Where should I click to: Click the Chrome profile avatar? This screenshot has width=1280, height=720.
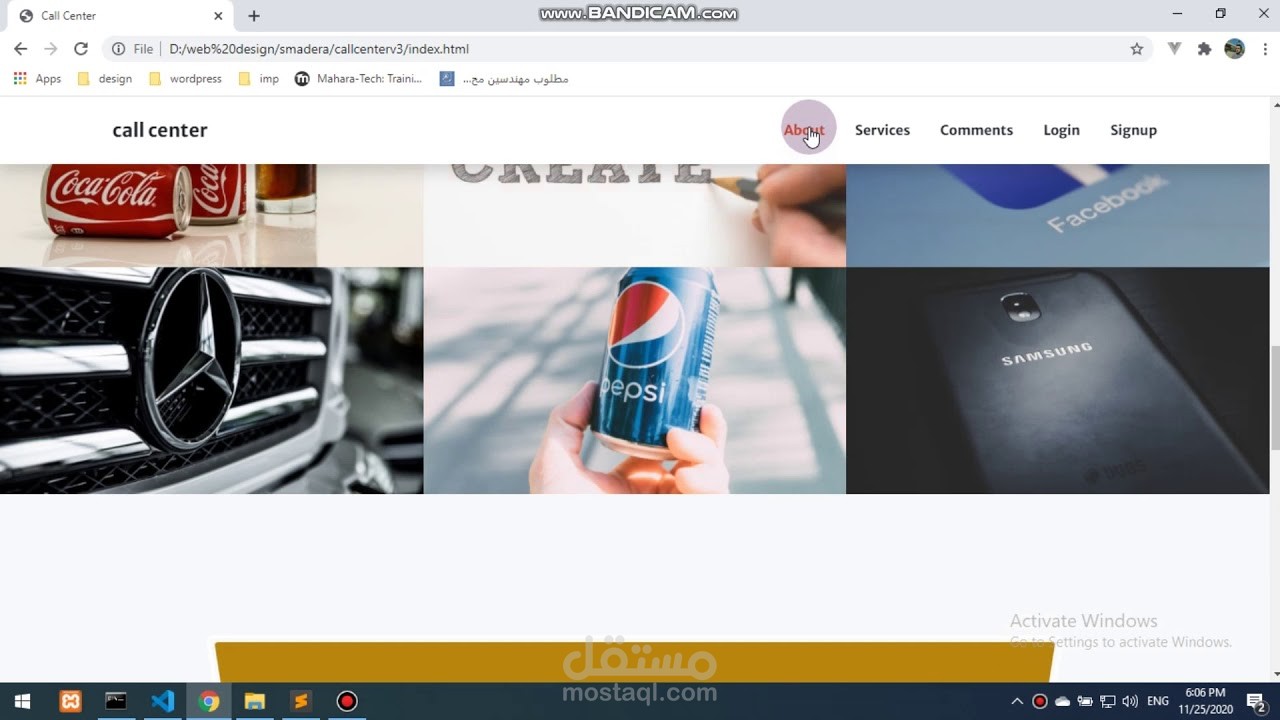pyautogui.click(x=1231, y=48)
